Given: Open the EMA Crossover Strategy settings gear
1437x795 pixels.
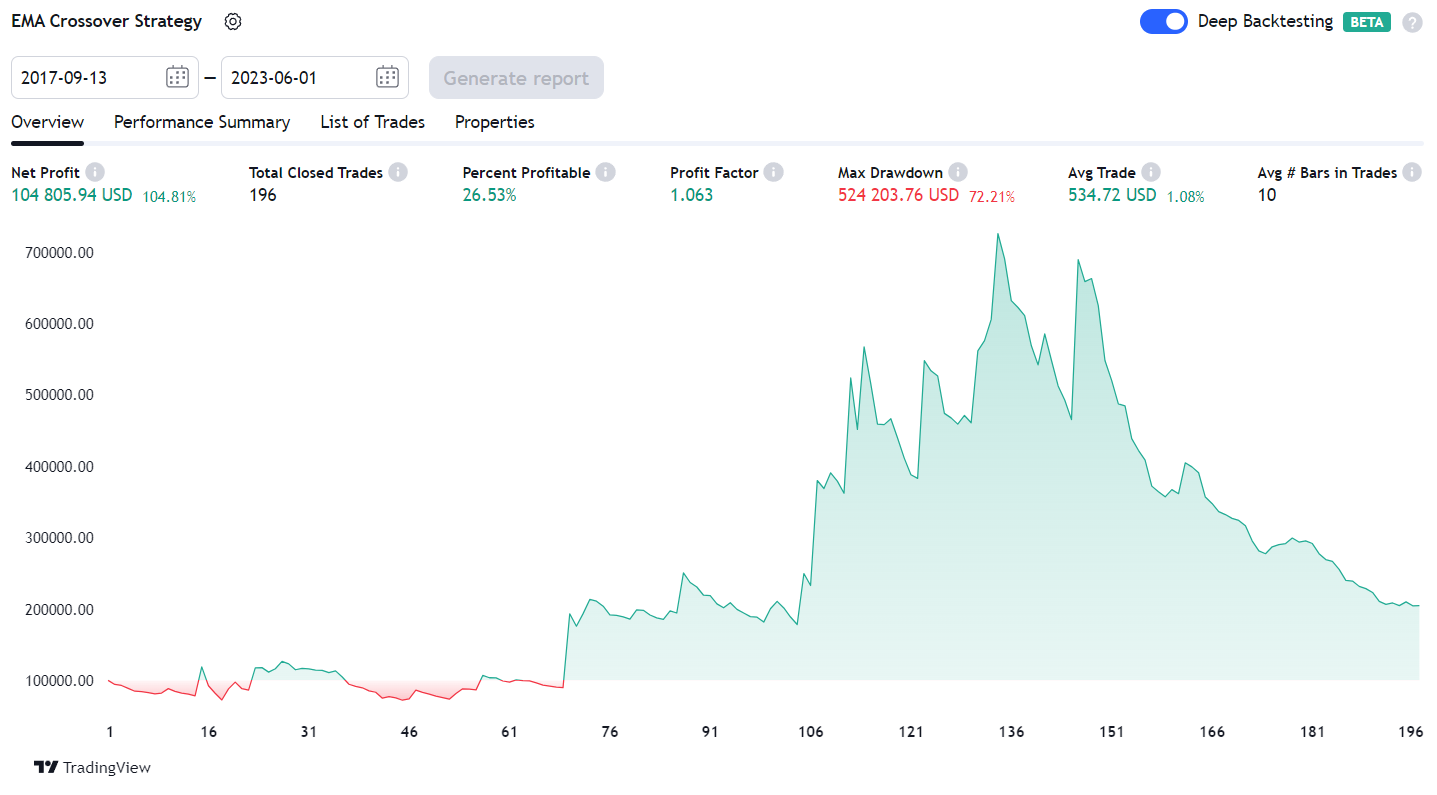Looking at the screenshot, I should (x=233, y=21).
